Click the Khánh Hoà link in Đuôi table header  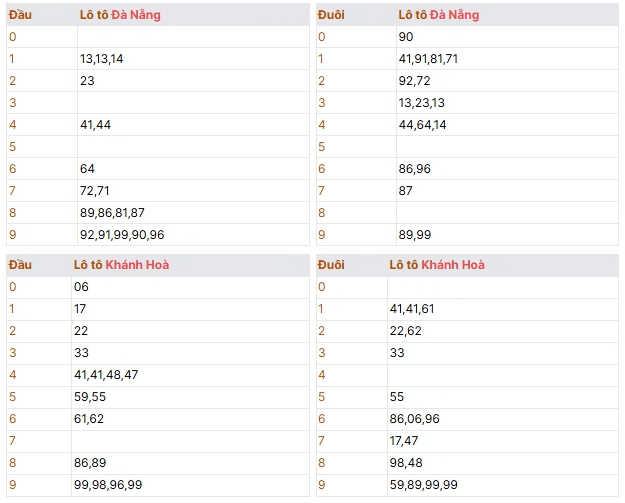(x=453, y=265)
